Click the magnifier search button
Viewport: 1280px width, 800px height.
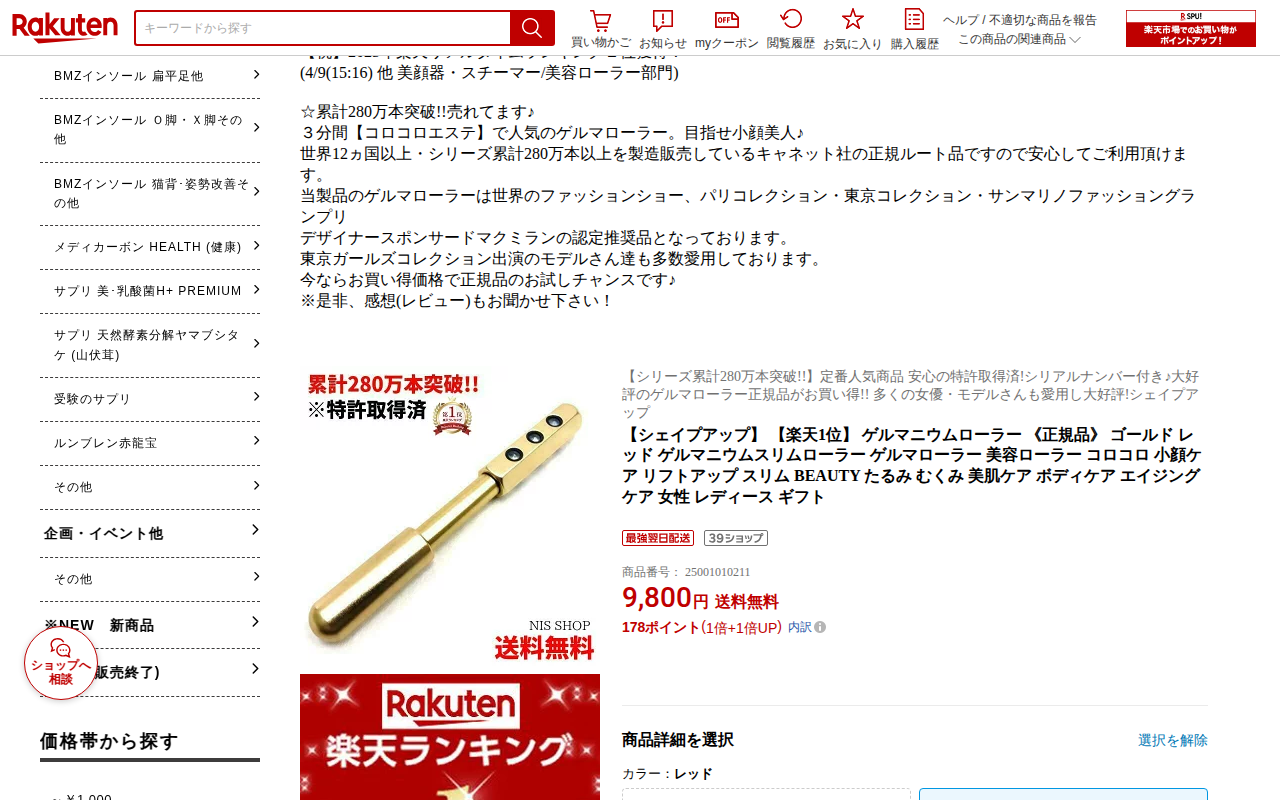[x=532, y=28]
